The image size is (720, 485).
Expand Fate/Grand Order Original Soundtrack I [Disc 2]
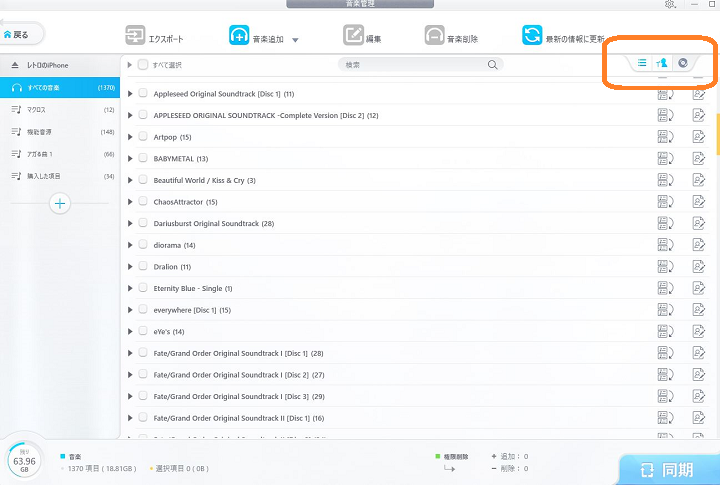point(130,374)
